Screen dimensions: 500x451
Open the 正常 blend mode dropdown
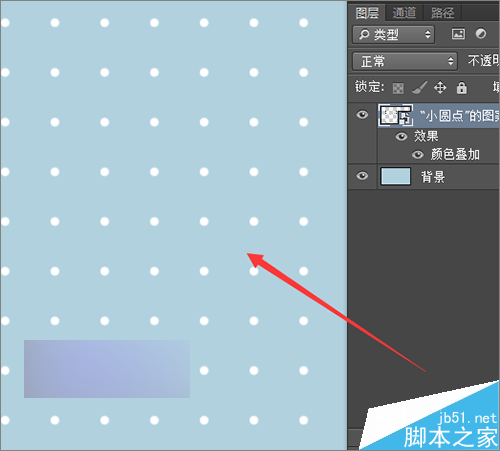(405, 61)
